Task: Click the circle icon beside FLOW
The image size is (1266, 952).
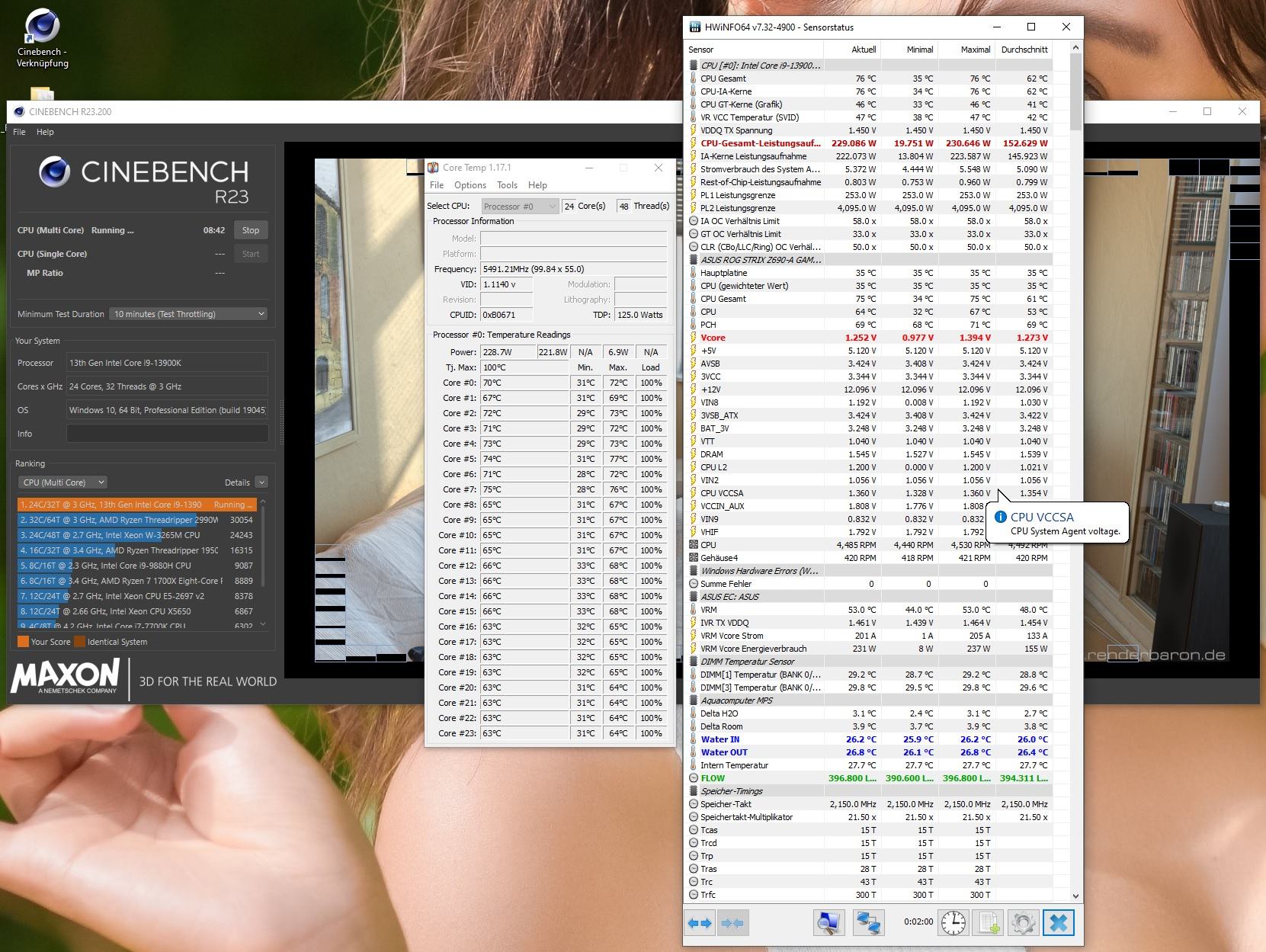Action: coord(694,778)
